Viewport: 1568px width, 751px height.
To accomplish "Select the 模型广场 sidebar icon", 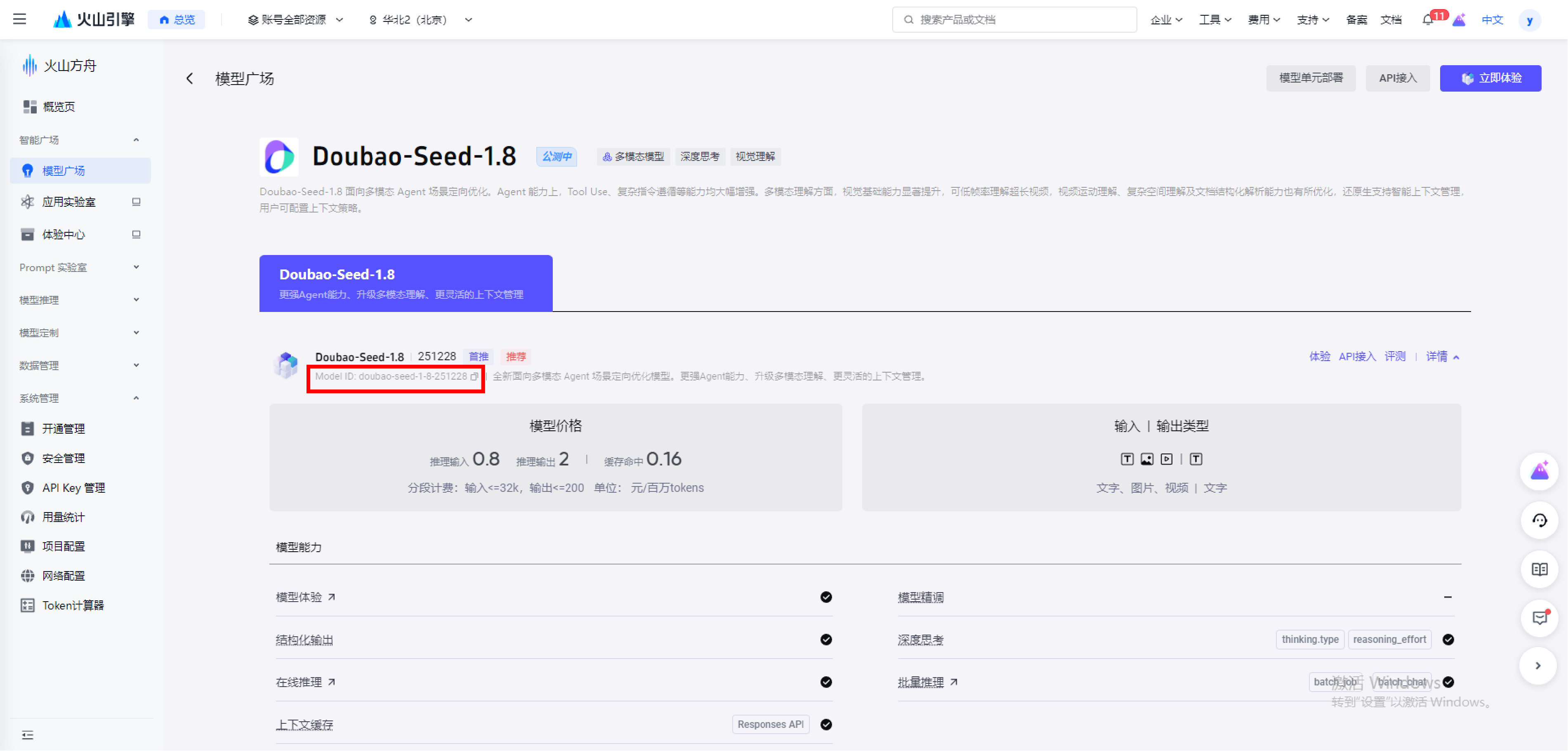I will (x=28, y=170).
